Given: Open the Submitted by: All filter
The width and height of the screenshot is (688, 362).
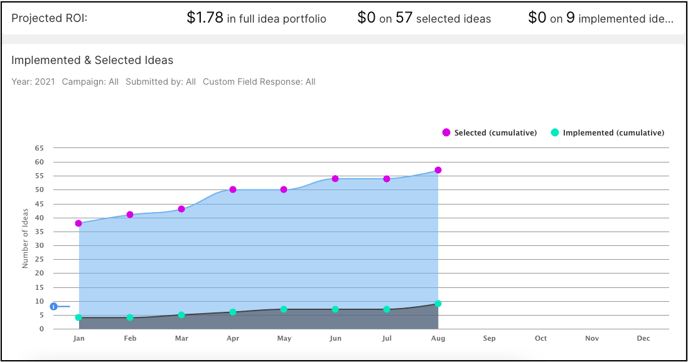Looking at the screenshot, I should coord(161,82).
